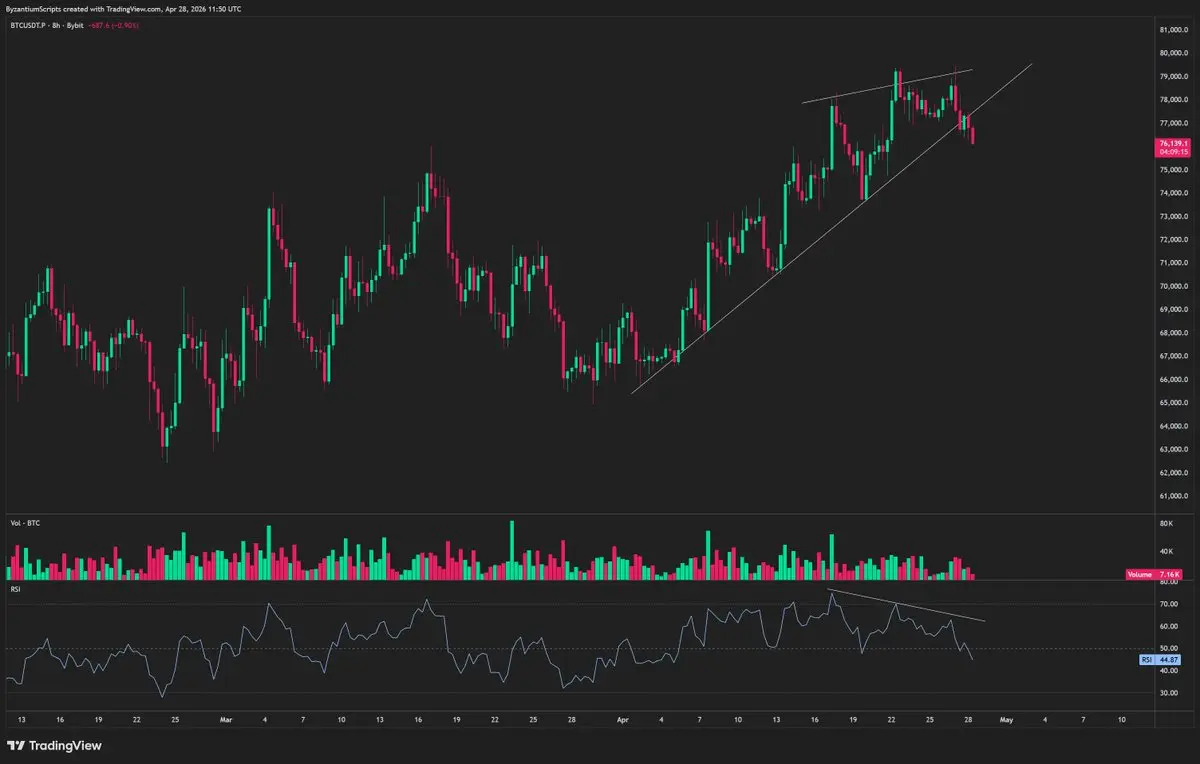1200x764 pixels.
Task: Click the 60.00 RSI scale label
Action: point(1167,627)
